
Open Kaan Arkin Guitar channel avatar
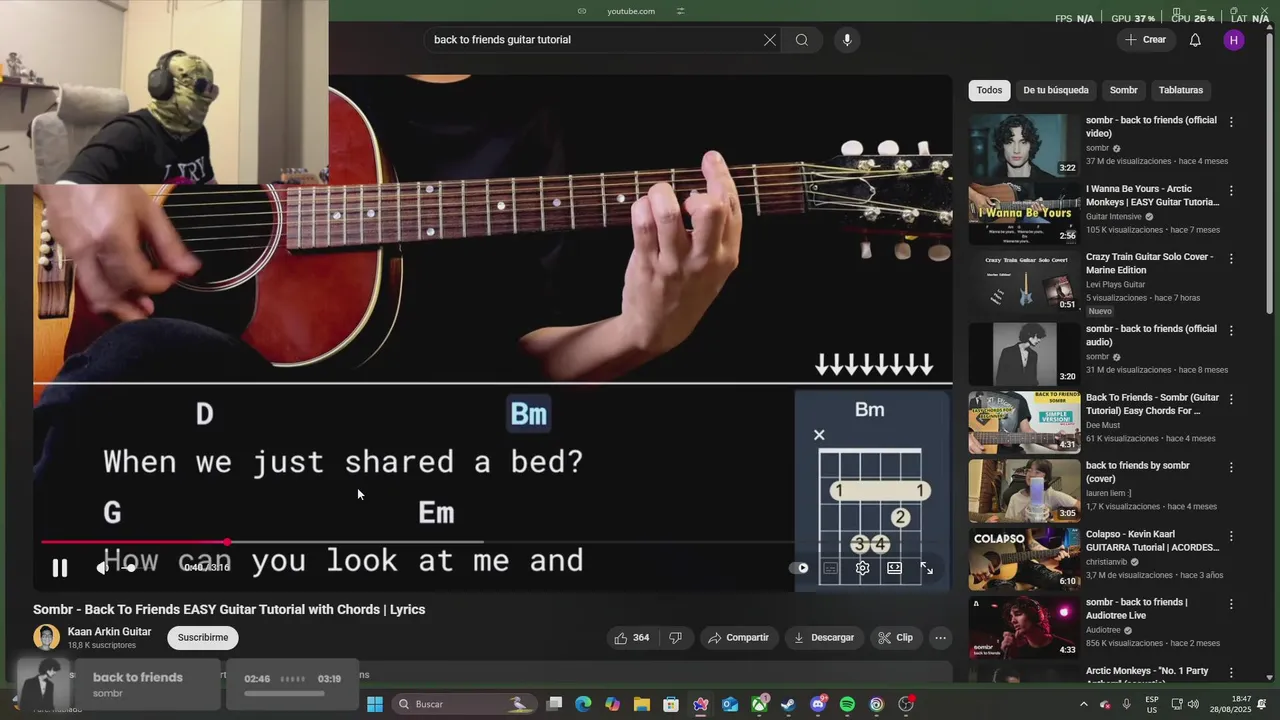click(x=46, y=638)
